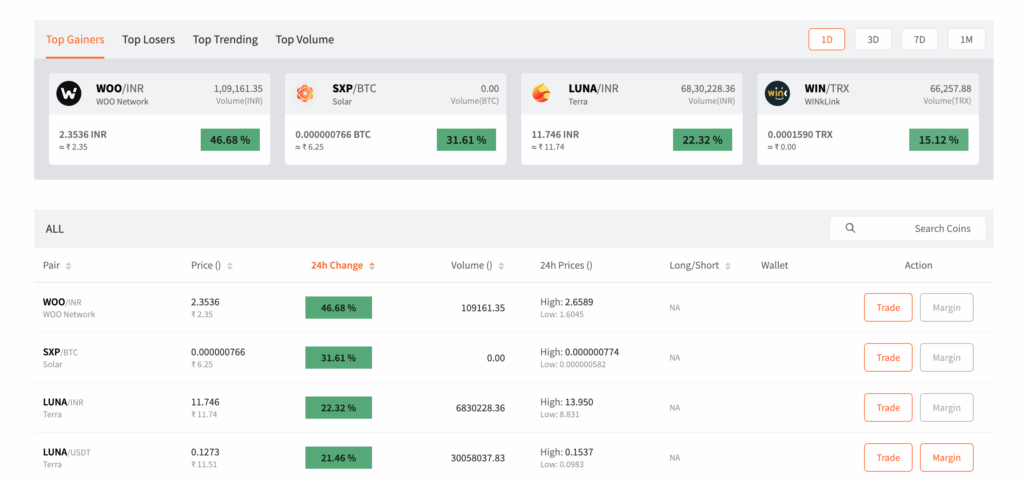This screenshot has width=1024, height=481.
Task: Select the 1M time range
Action: pyautogui.click(x=967, y=39)
